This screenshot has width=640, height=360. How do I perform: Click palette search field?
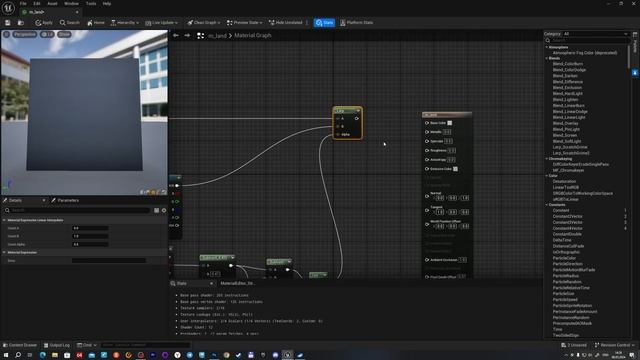[588, 40]
